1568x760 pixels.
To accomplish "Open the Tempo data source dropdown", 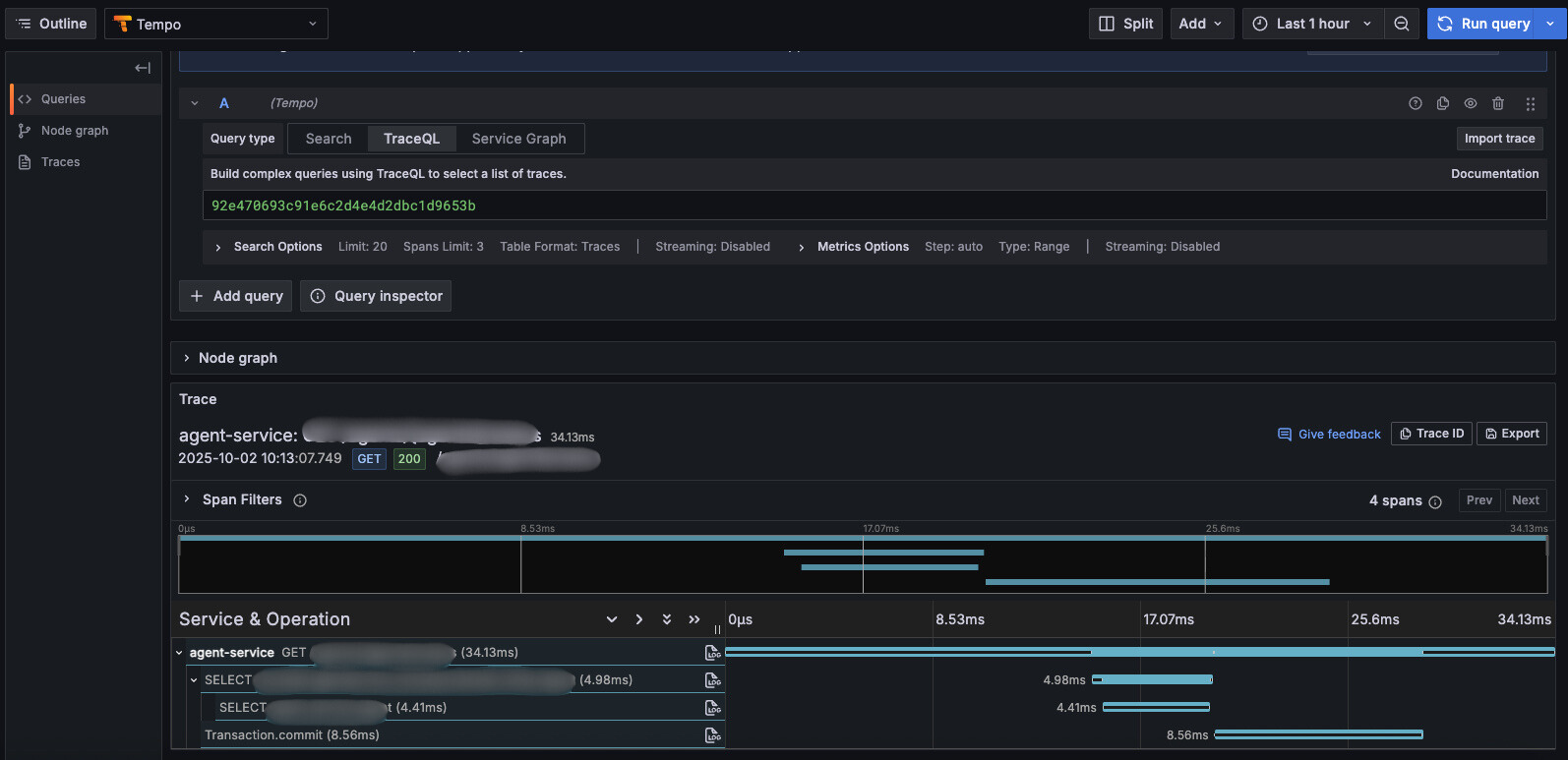I will [216, 24].
